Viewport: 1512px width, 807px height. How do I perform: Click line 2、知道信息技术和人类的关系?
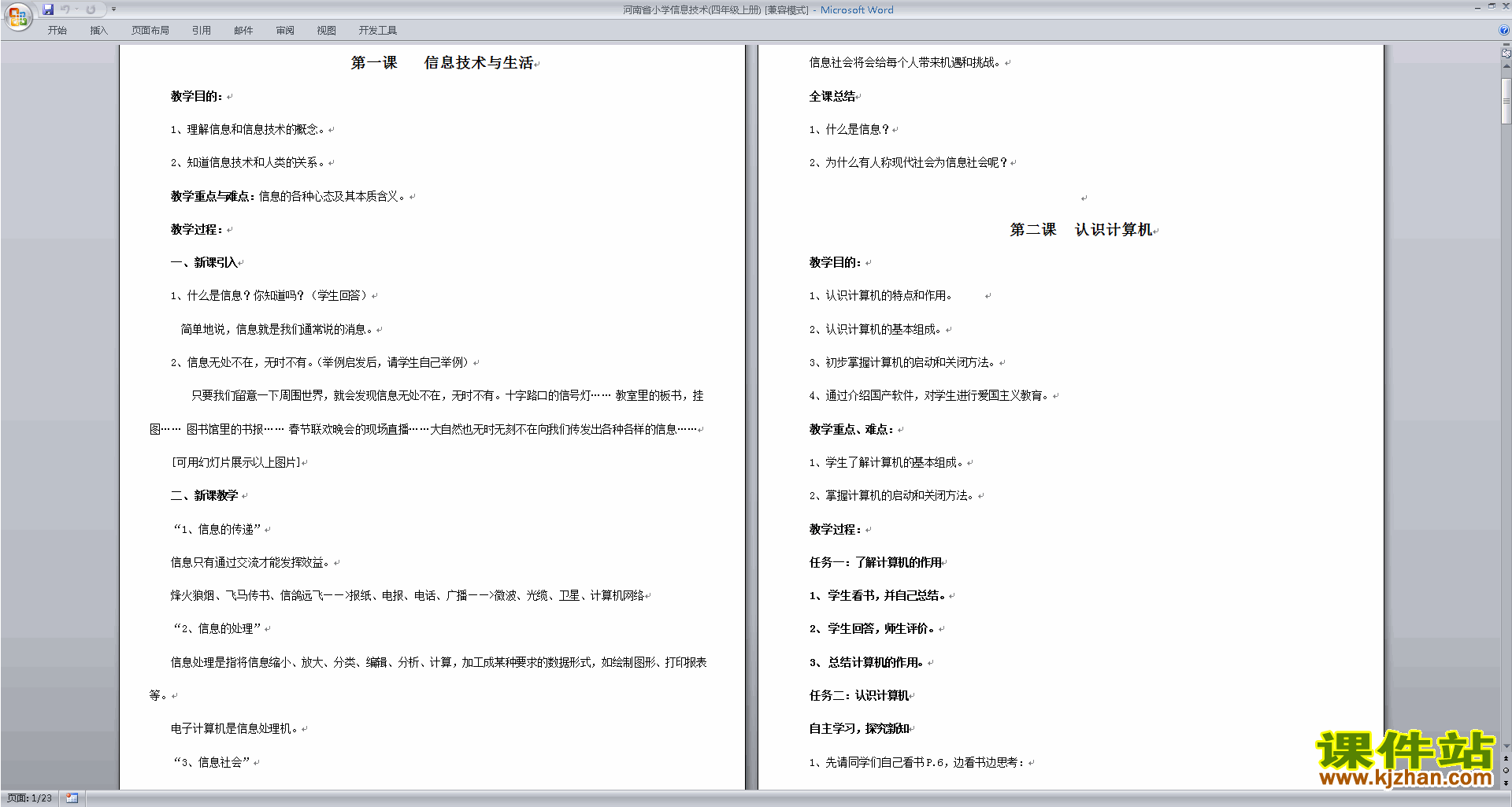[248, 163]
